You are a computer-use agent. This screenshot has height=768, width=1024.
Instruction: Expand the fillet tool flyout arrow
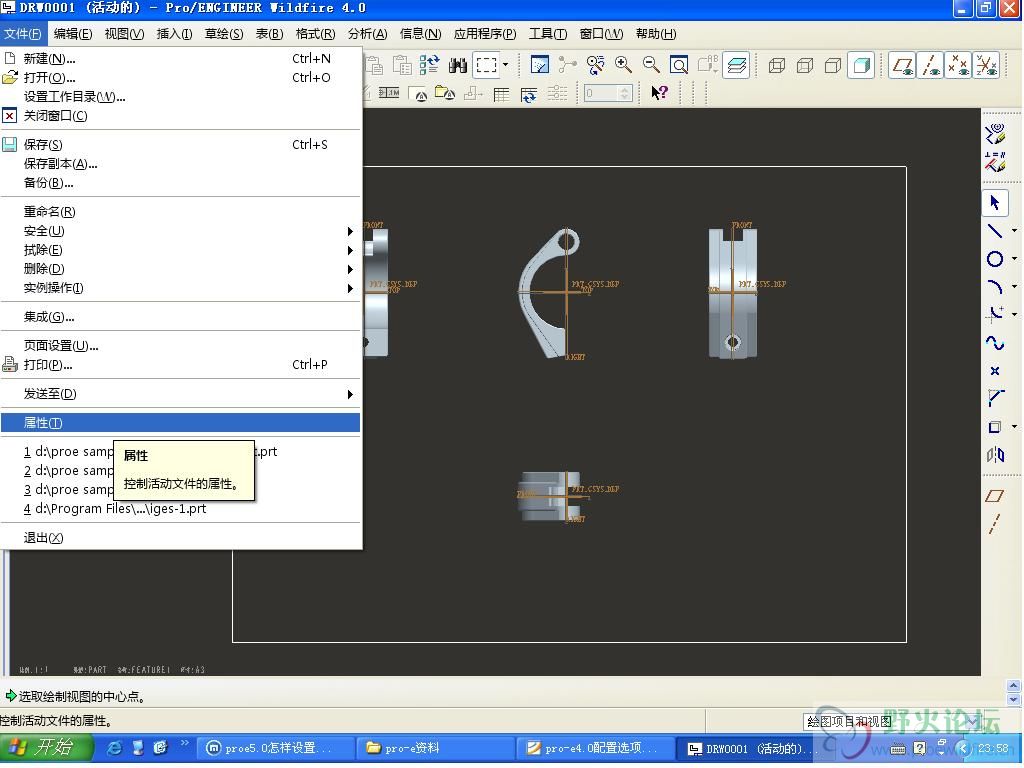[1014, 314]
